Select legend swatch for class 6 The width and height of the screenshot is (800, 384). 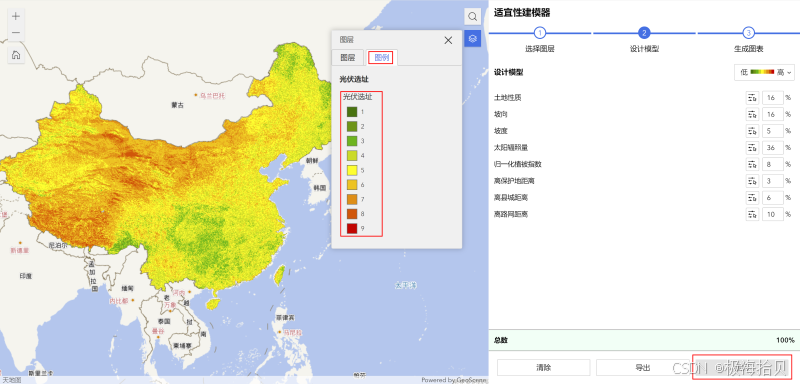click(x=352, y=185)
